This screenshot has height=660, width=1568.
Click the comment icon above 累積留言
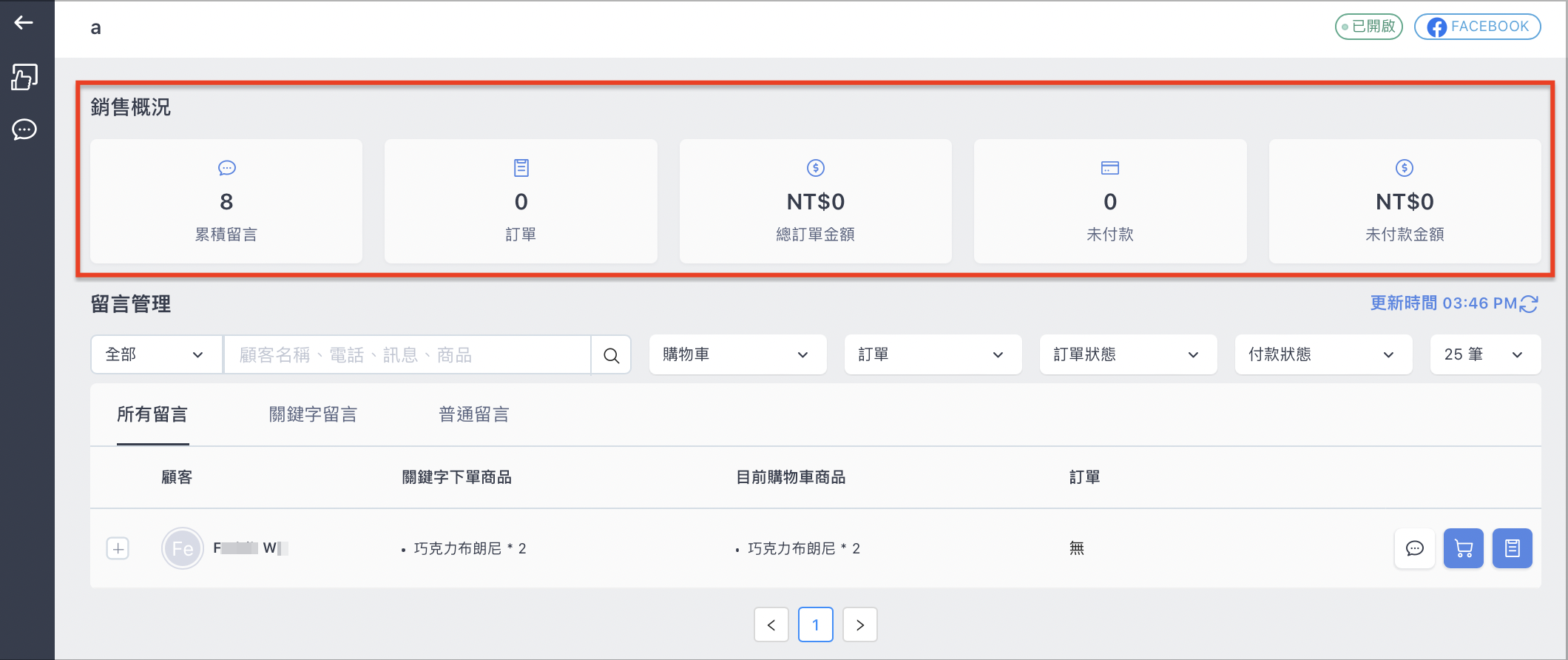click(226, 168)
